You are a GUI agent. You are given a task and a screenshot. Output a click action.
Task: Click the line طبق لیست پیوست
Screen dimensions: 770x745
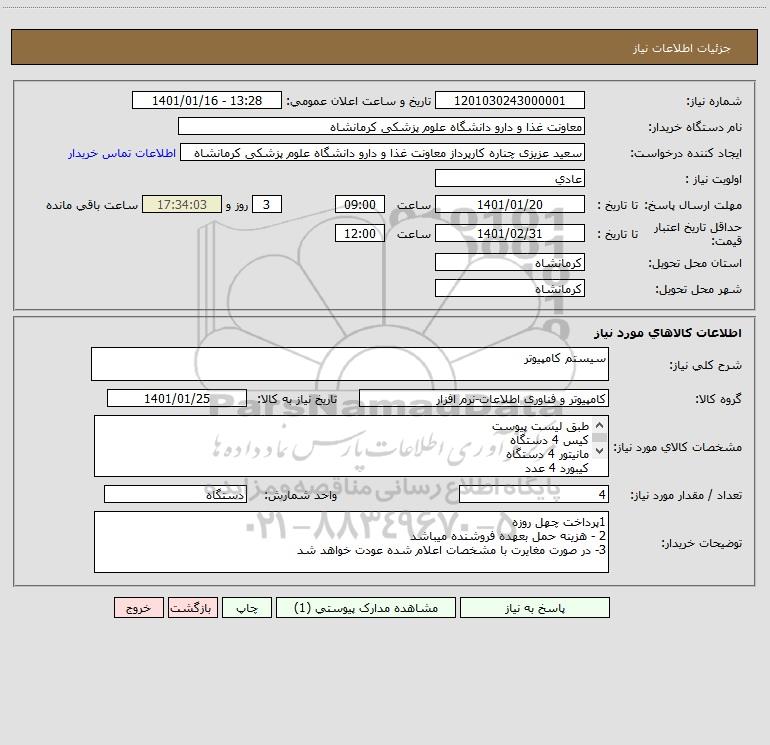tap(540, 426)
